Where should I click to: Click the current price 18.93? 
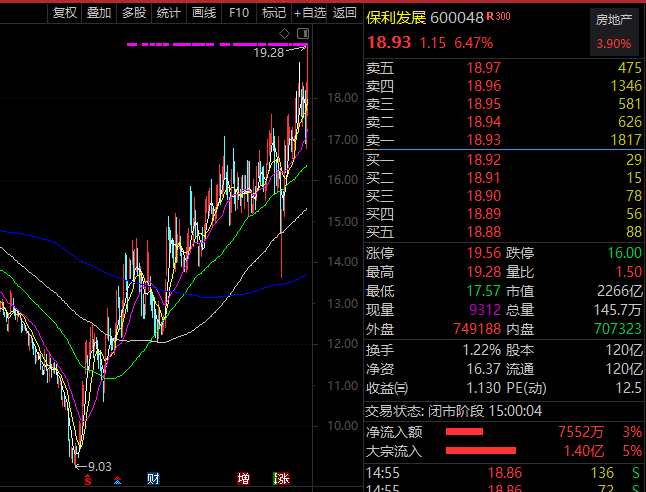coord(389,42)
